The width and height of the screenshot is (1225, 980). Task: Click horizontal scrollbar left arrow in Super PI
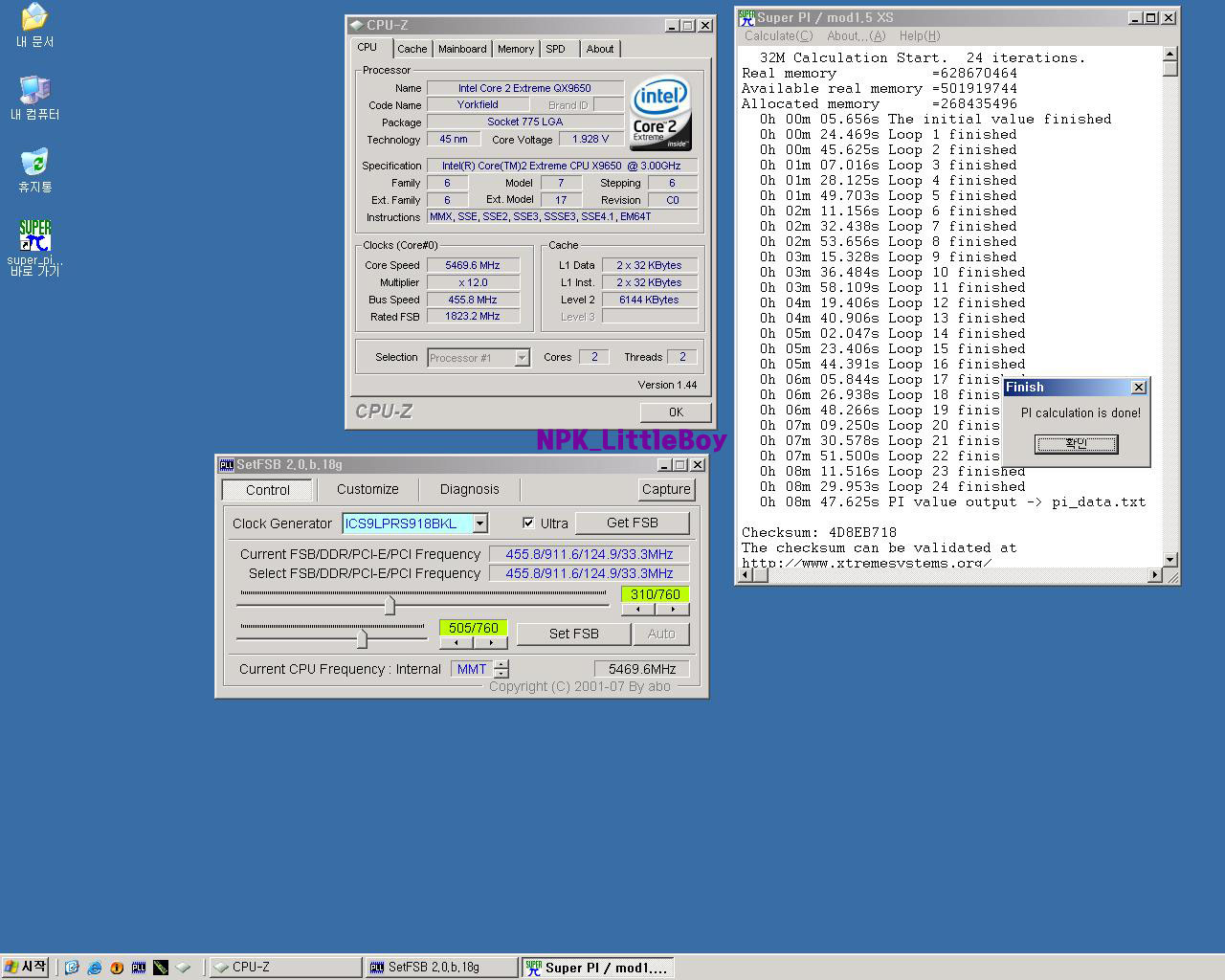tap(746, 575)
